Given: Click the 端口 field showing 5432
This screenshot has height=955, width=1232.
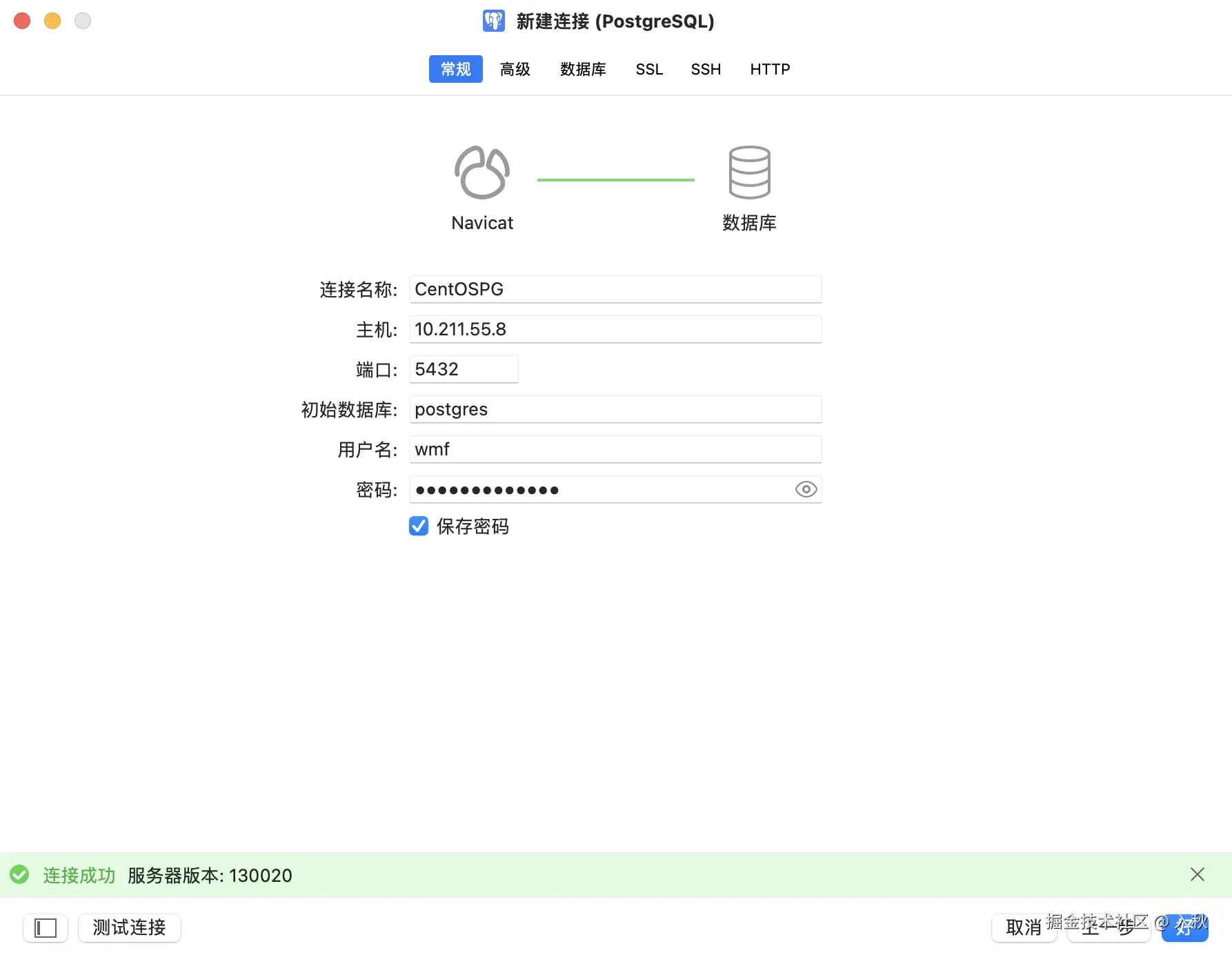Looking at the screenshot, I should click(464, 369).
